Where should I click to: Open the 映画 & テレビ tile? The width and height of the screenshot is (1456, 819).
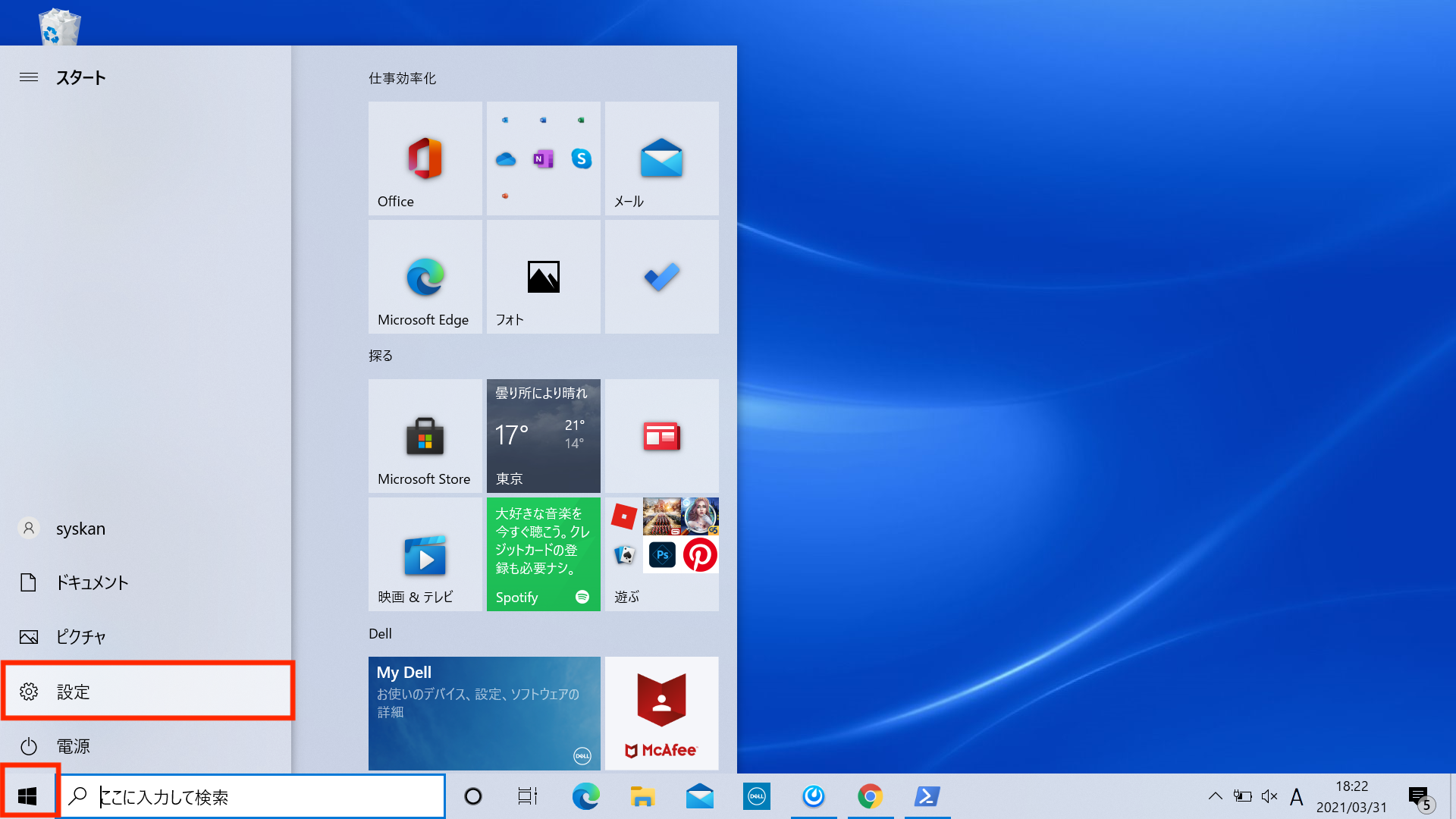425,554
